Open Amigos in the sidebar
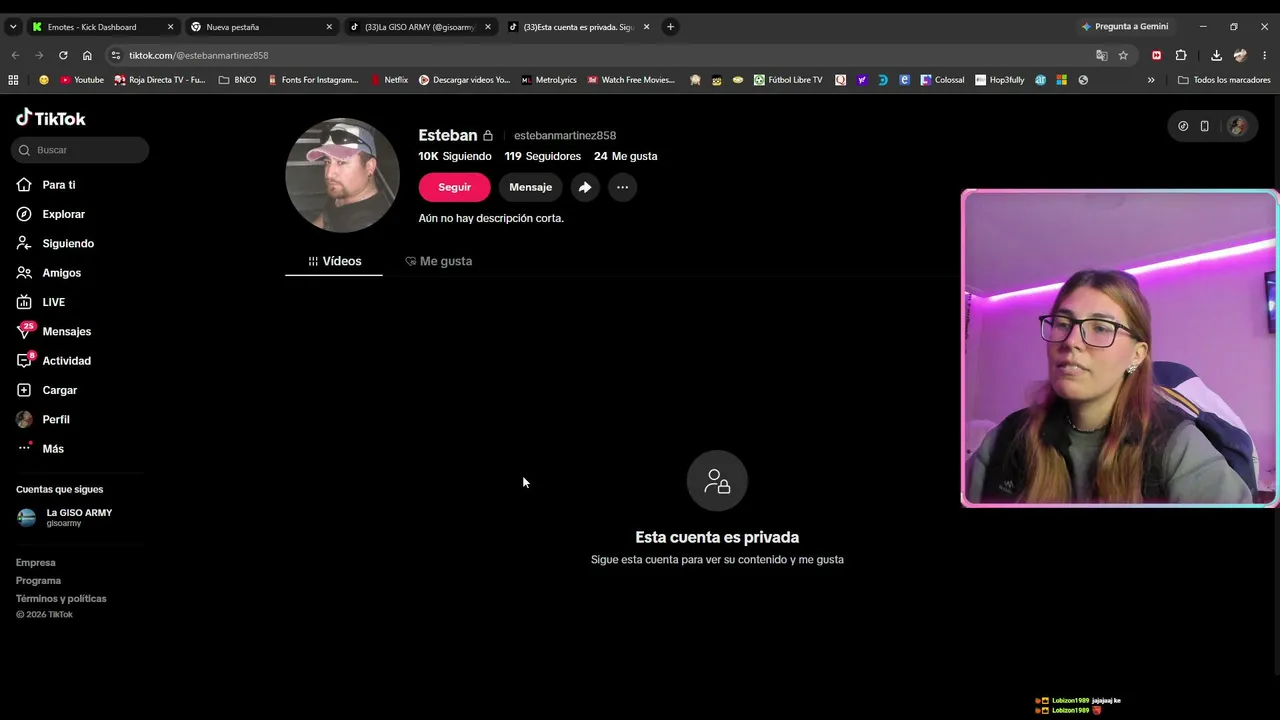 click(61, 273)
